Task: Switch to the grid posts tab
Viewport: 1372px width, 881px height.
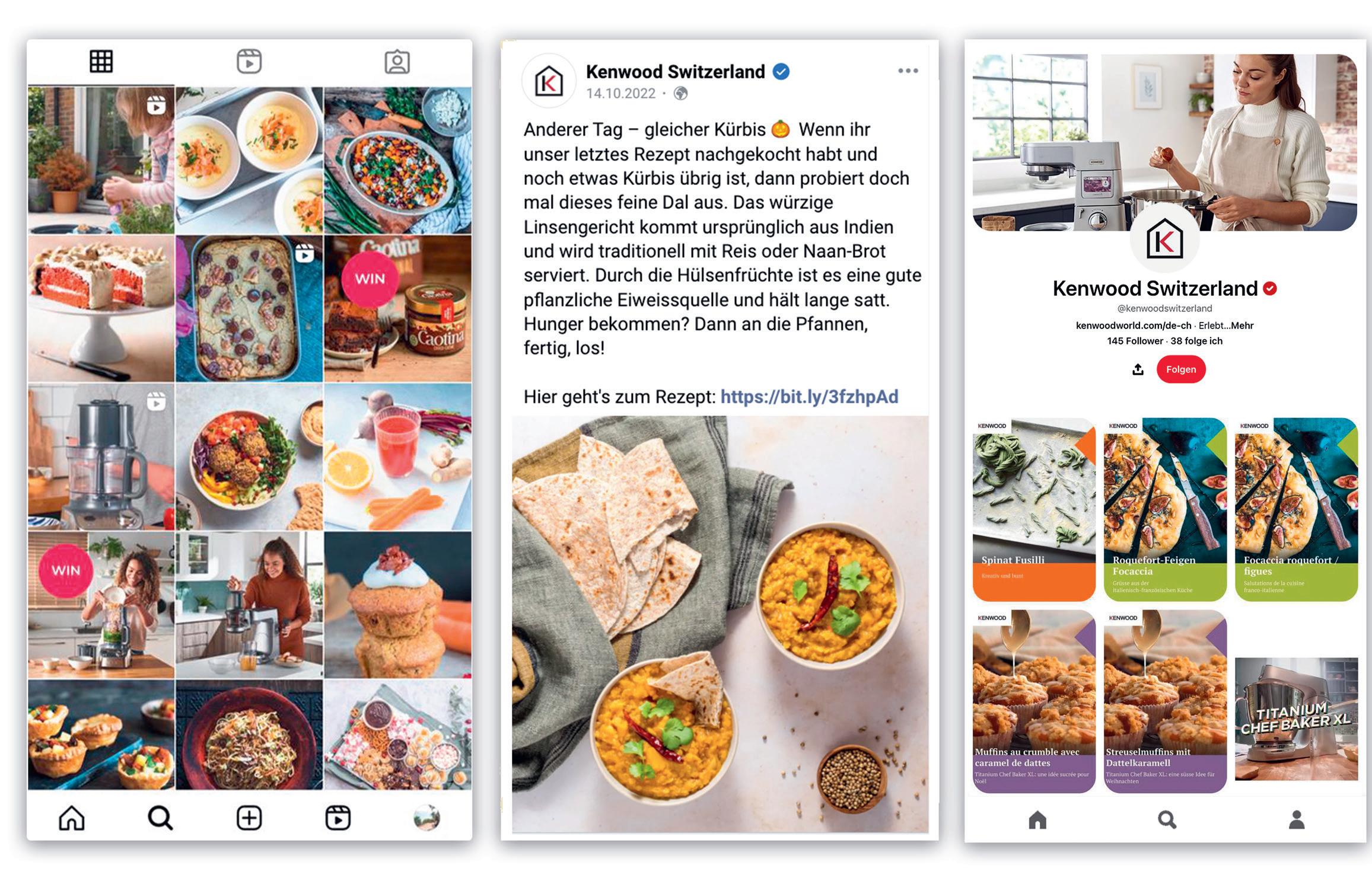Action: tap(101, 61)
